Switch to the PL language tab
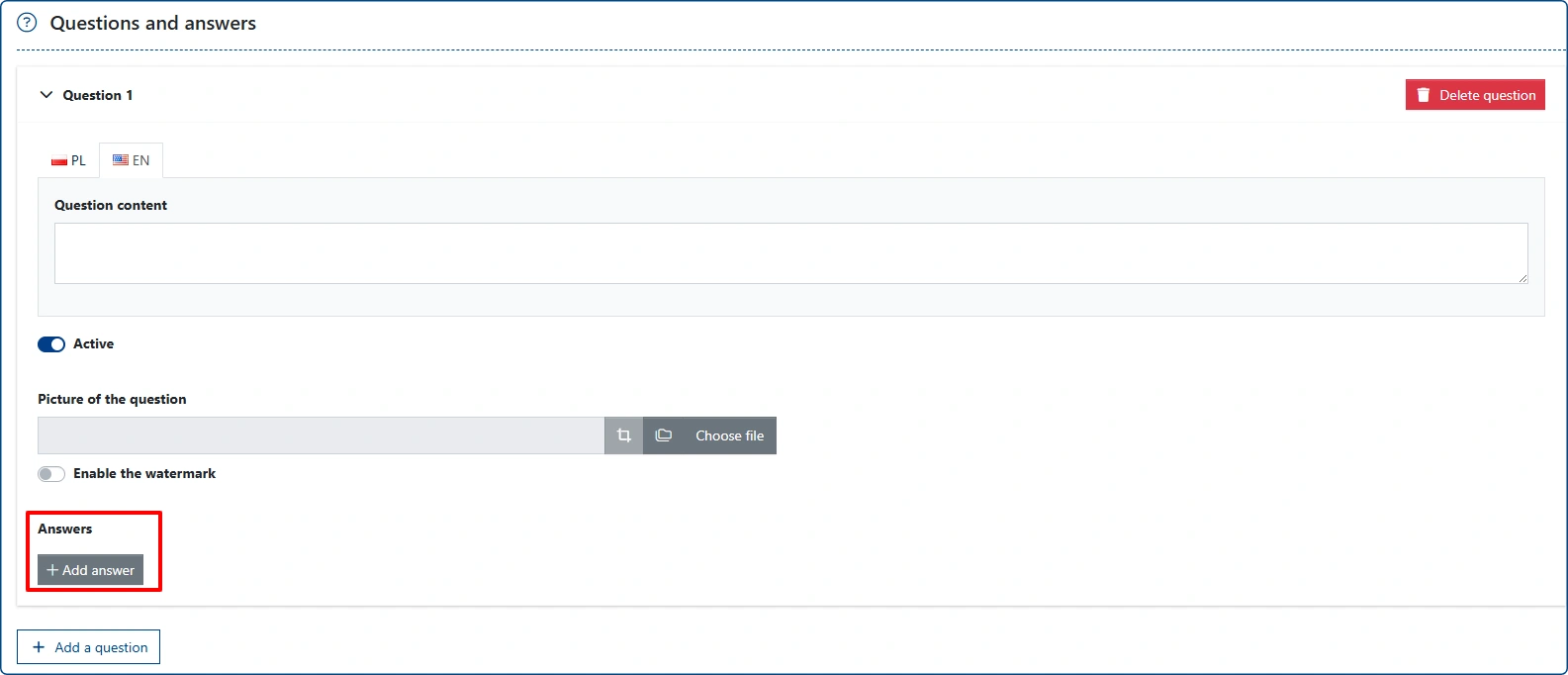 69,160
